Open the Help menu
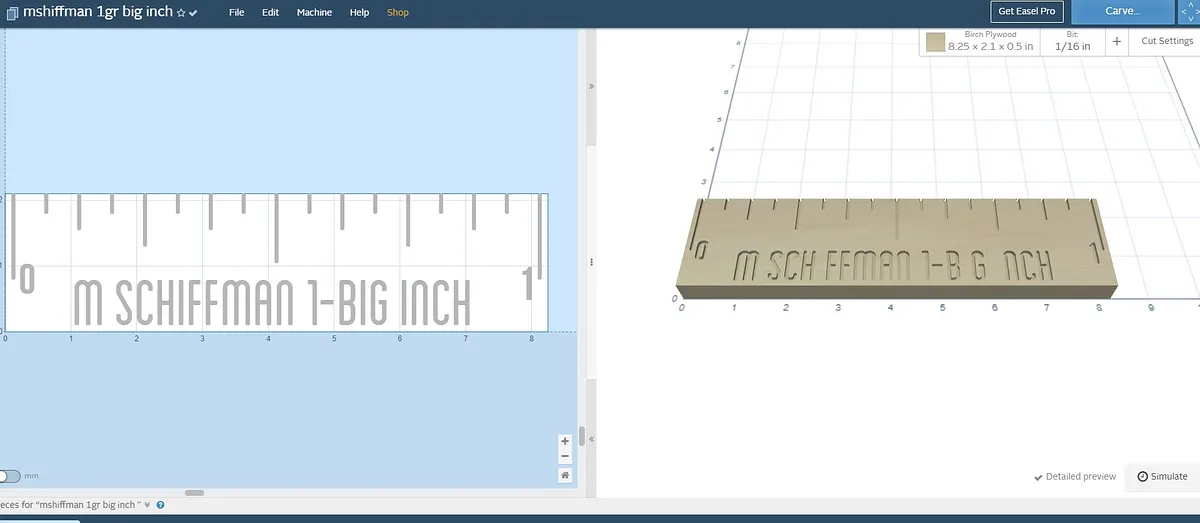The width and height of the screenshot is (1200, 523). click(x=359, y=12)
